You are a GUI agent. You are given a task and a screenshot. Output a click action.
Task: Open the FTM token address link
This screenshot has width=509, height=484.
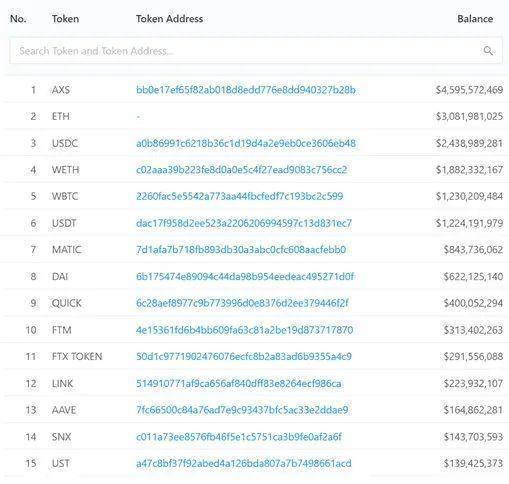[244, 330]
